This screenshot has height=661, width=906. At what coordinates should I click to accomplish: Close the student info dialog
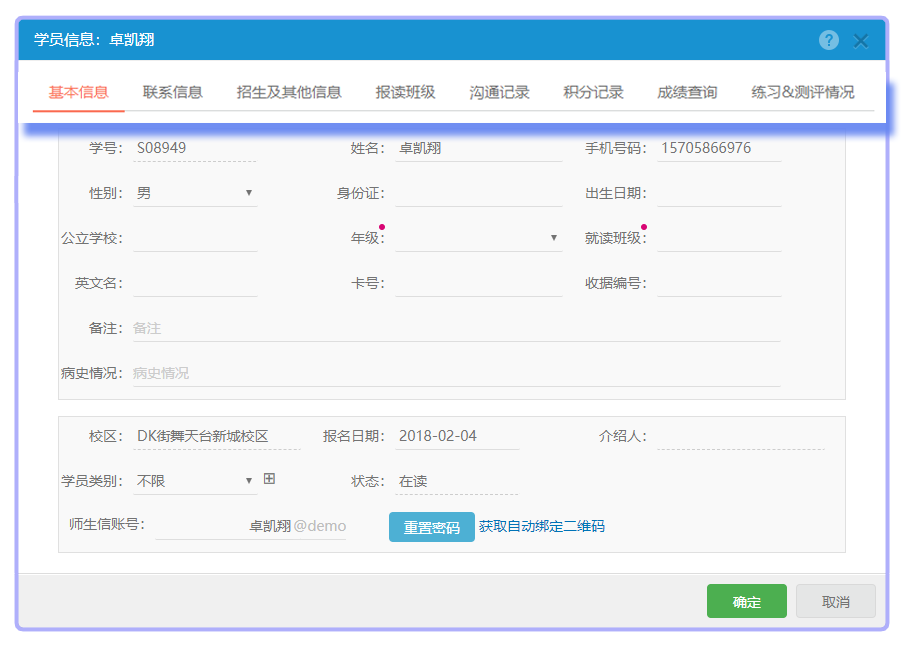[x=861, y=41]
